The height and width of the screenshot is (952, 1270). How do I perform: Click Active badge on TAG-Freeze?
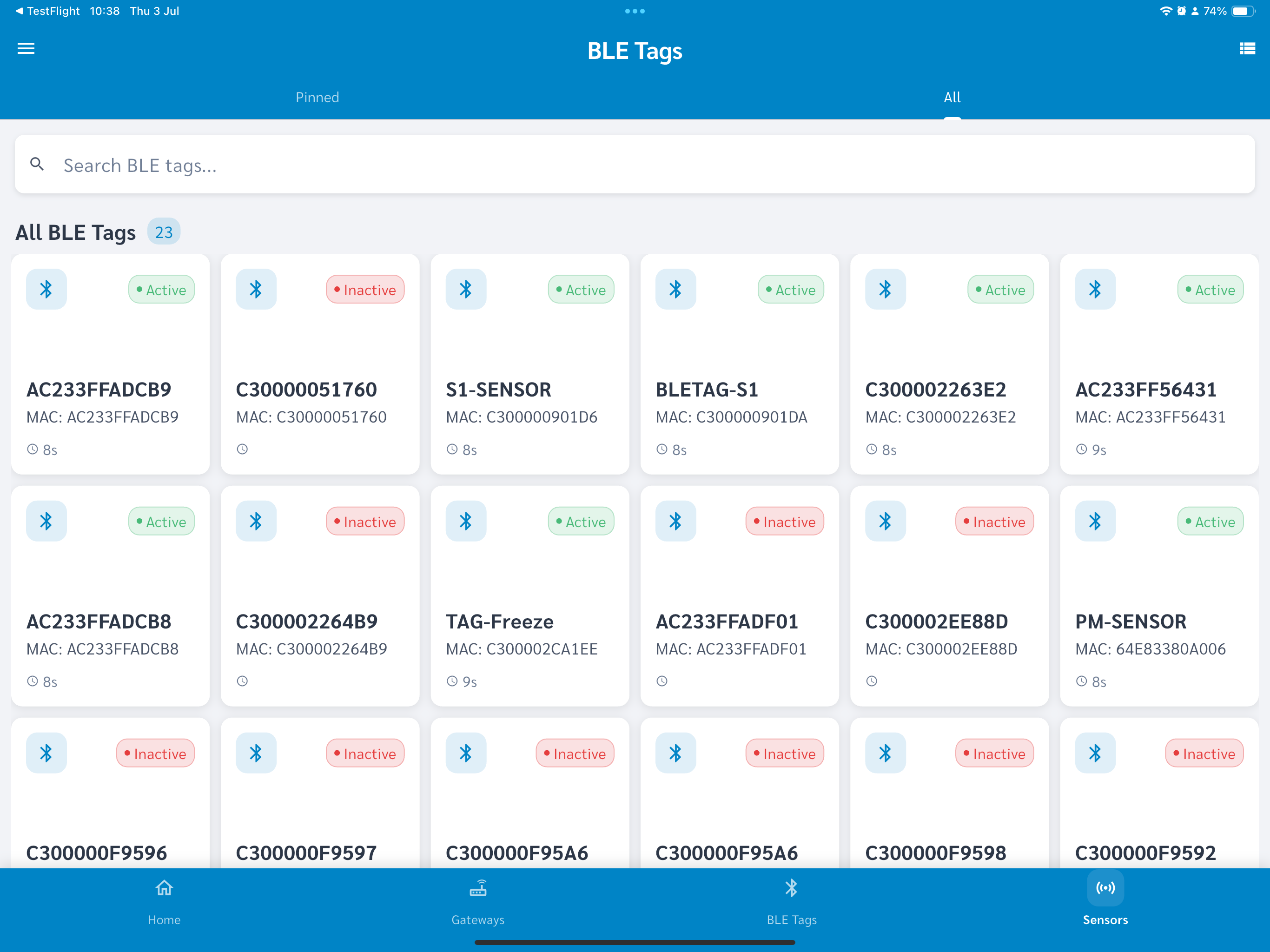pyautogui.click(x=582, y=522)
